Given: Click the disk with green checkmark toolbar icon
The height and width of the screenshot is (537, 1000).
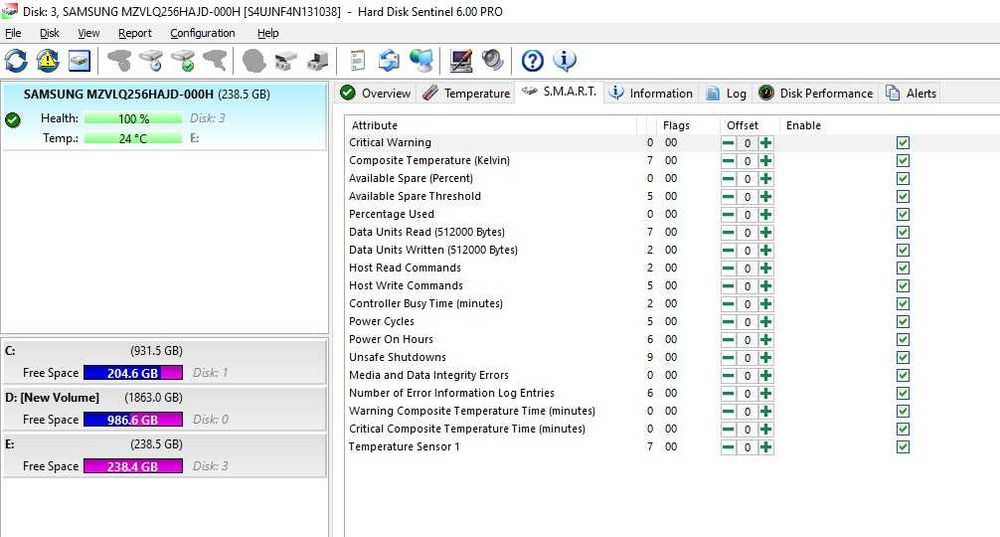Looking at the screenshot, I should (183, 61).
